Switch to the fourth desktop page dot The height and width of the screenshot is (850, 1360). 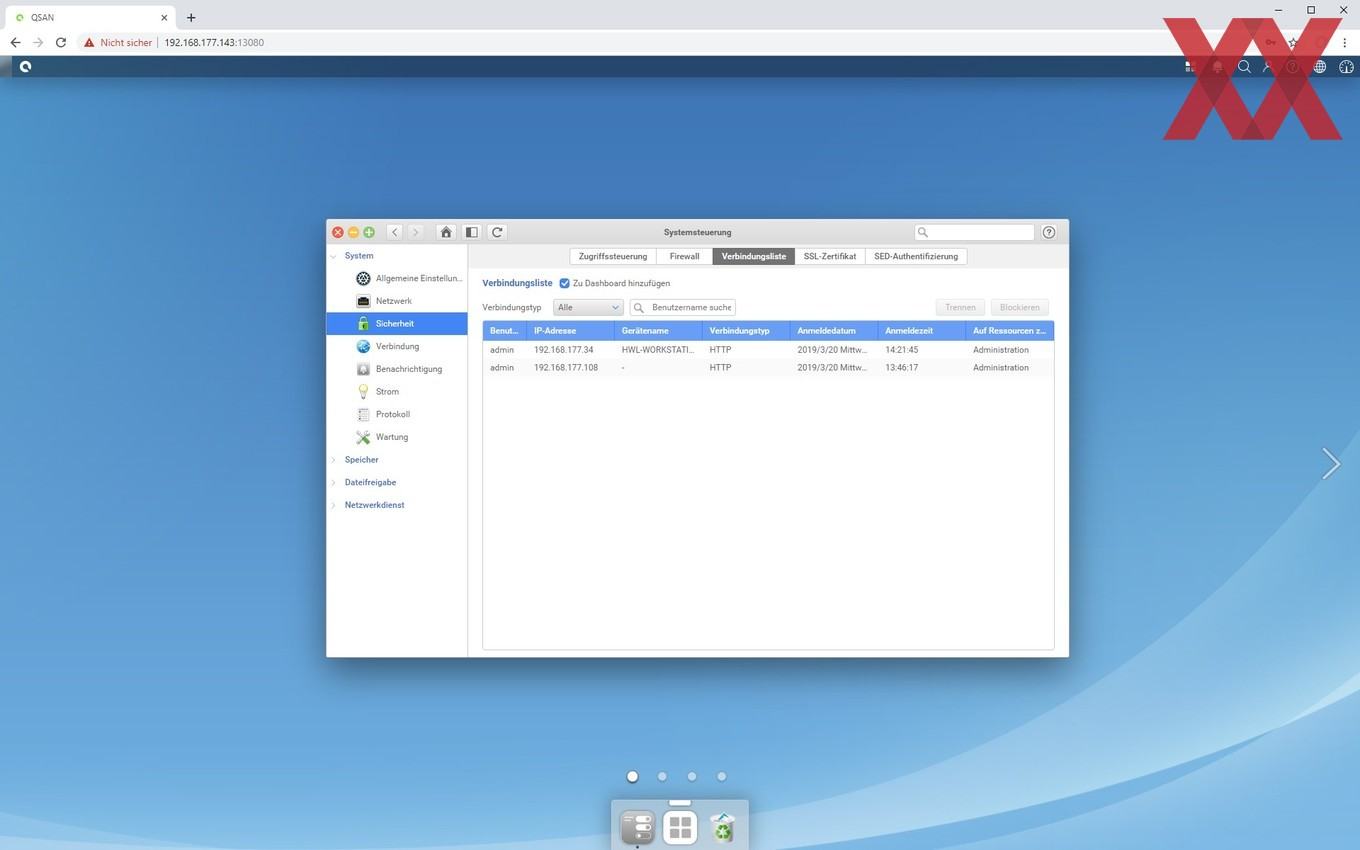pyautogui.click(x=721, y=776)
